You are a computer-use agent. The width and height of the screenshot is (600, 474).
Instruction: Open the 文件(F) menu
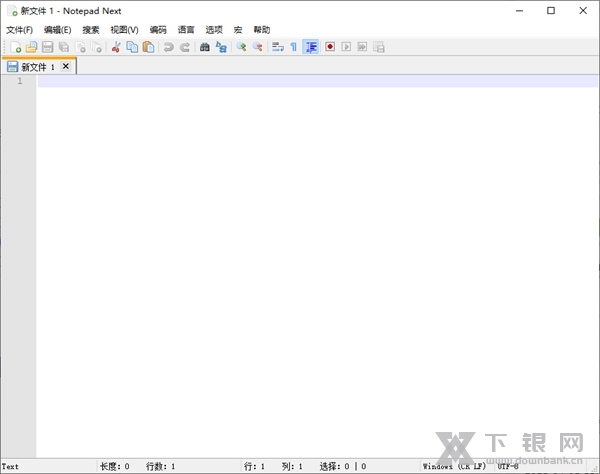pos(19,30)
